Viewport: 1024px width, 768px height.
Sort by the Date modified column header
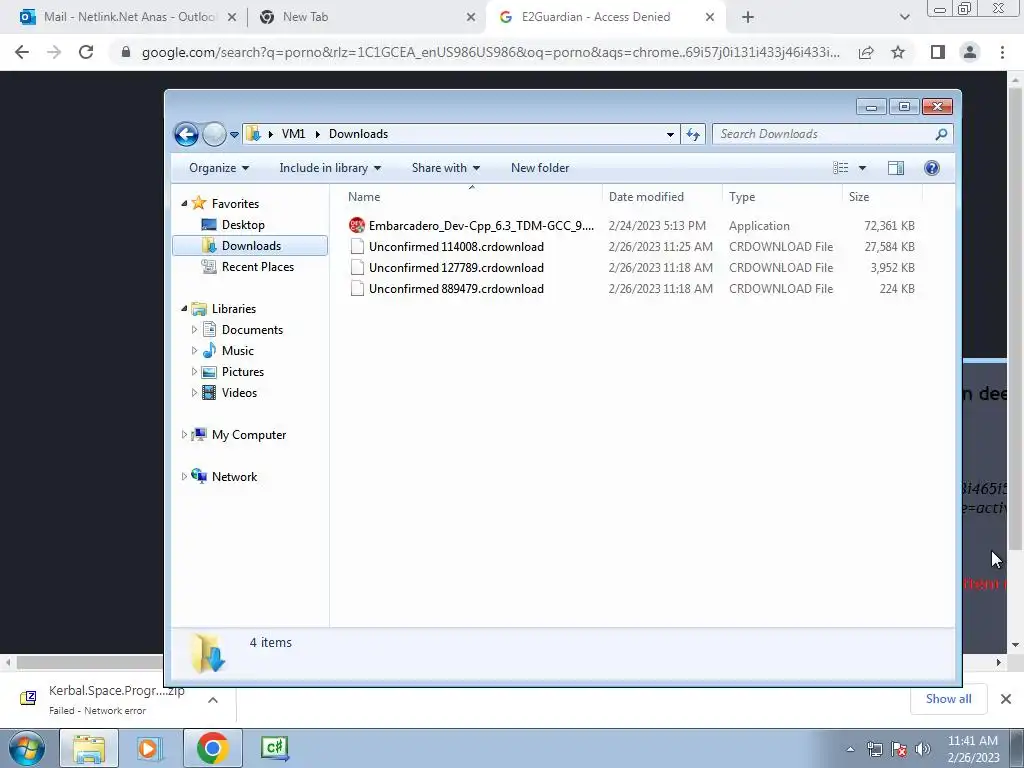[x=662, y=197]
